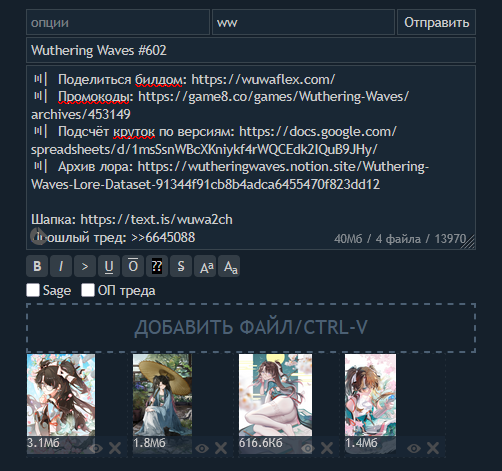
Task: Remove the 1.8Мб attached file
Action: [x=221, y=448]
